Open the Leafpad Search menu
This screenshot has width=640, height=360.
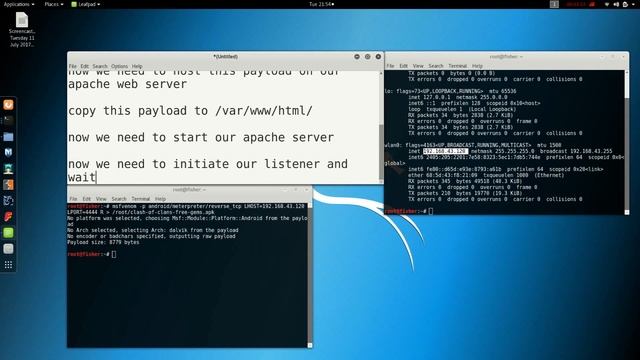tap(100, 66)
